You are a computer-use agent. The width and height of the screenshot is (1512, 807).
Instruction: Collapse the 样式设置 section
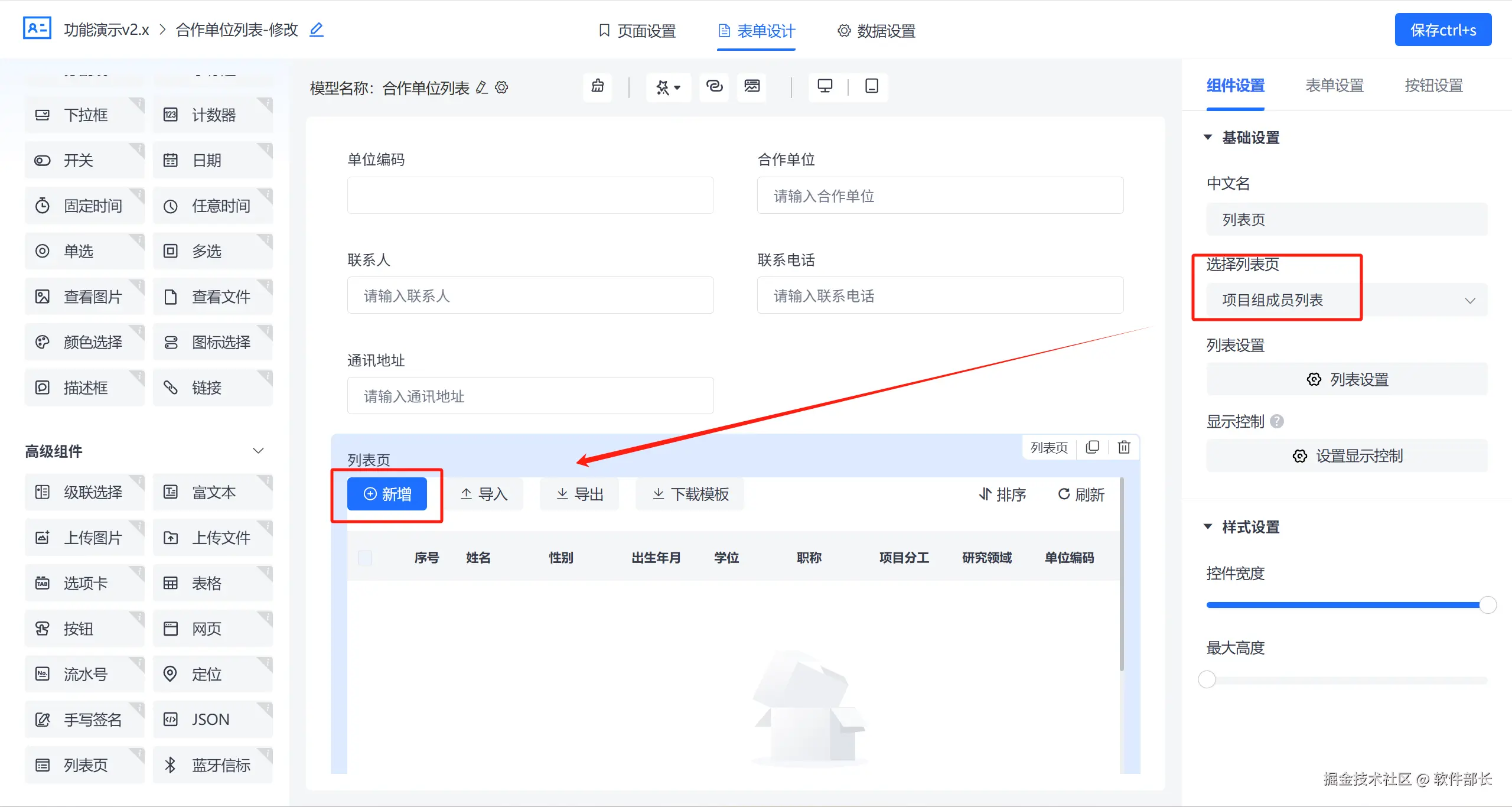pyautogui.click(x=1208, y=526)
